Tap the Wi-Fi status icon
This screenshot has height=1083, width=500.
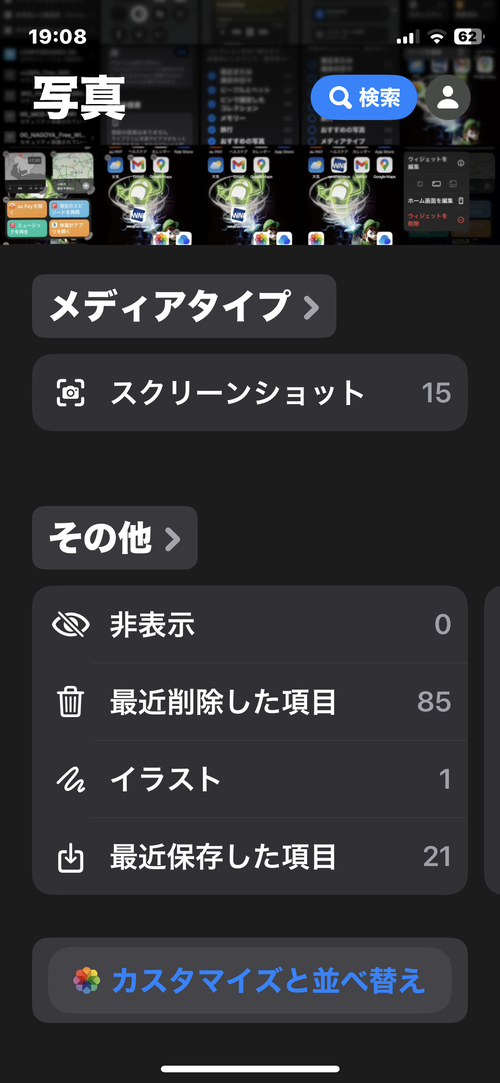(436, 37)
